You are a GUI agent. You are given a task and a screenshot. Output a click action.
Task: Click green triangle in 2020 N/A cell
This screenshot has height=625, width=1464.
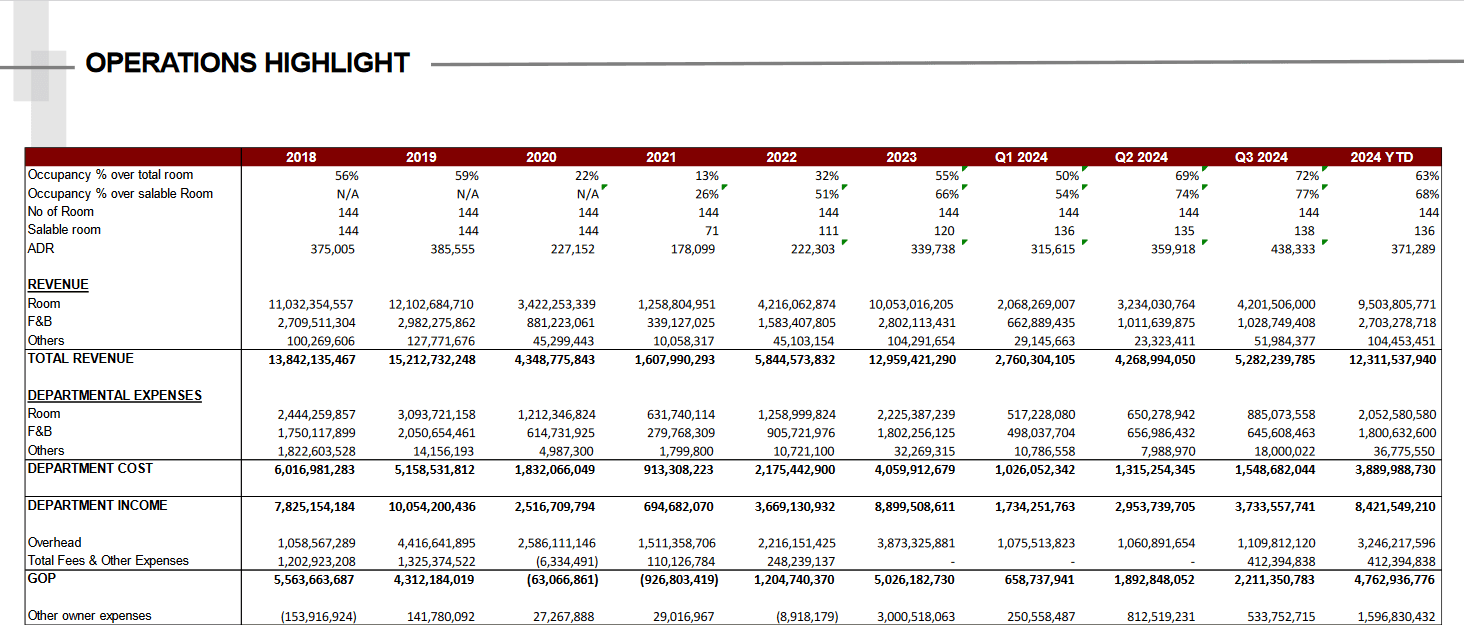tap(604, 187)
